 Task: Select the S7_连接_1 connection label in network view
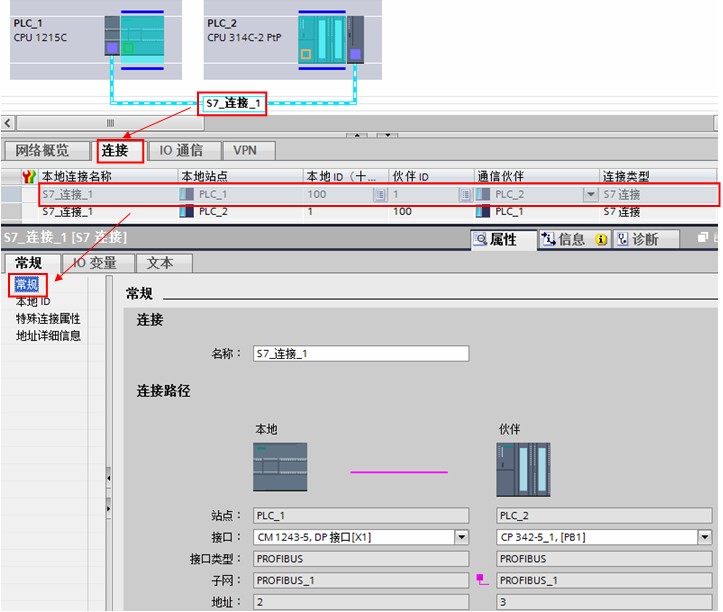click(233, 103)
